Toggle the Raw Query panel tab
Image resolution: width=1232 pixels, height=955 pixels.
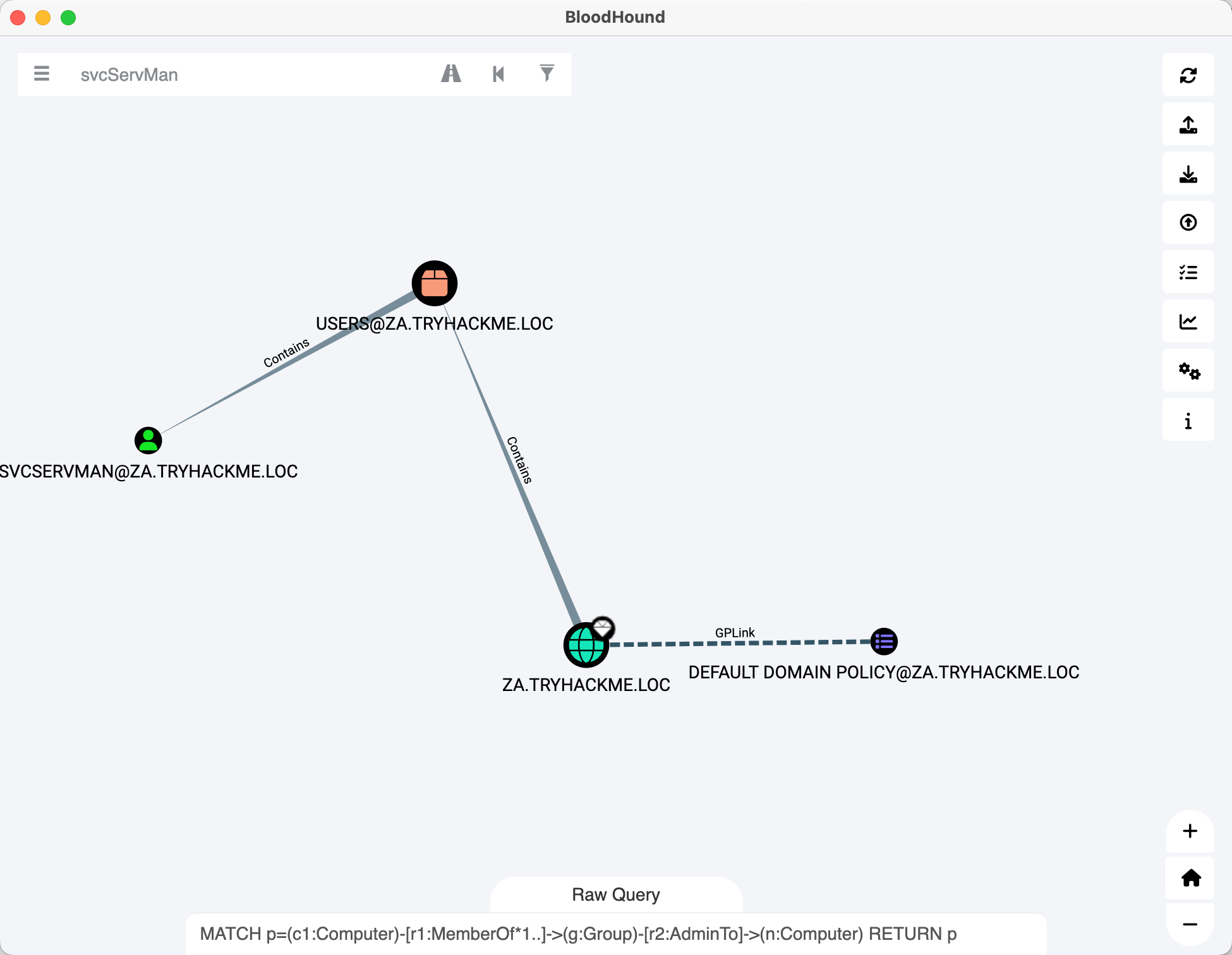click(x=616, y=894)
